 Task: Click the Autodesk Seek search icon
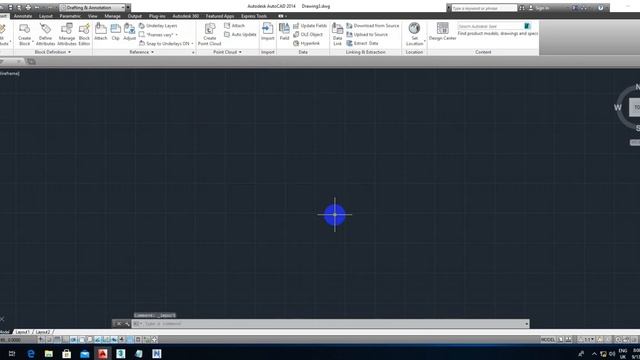click(527, 26)
